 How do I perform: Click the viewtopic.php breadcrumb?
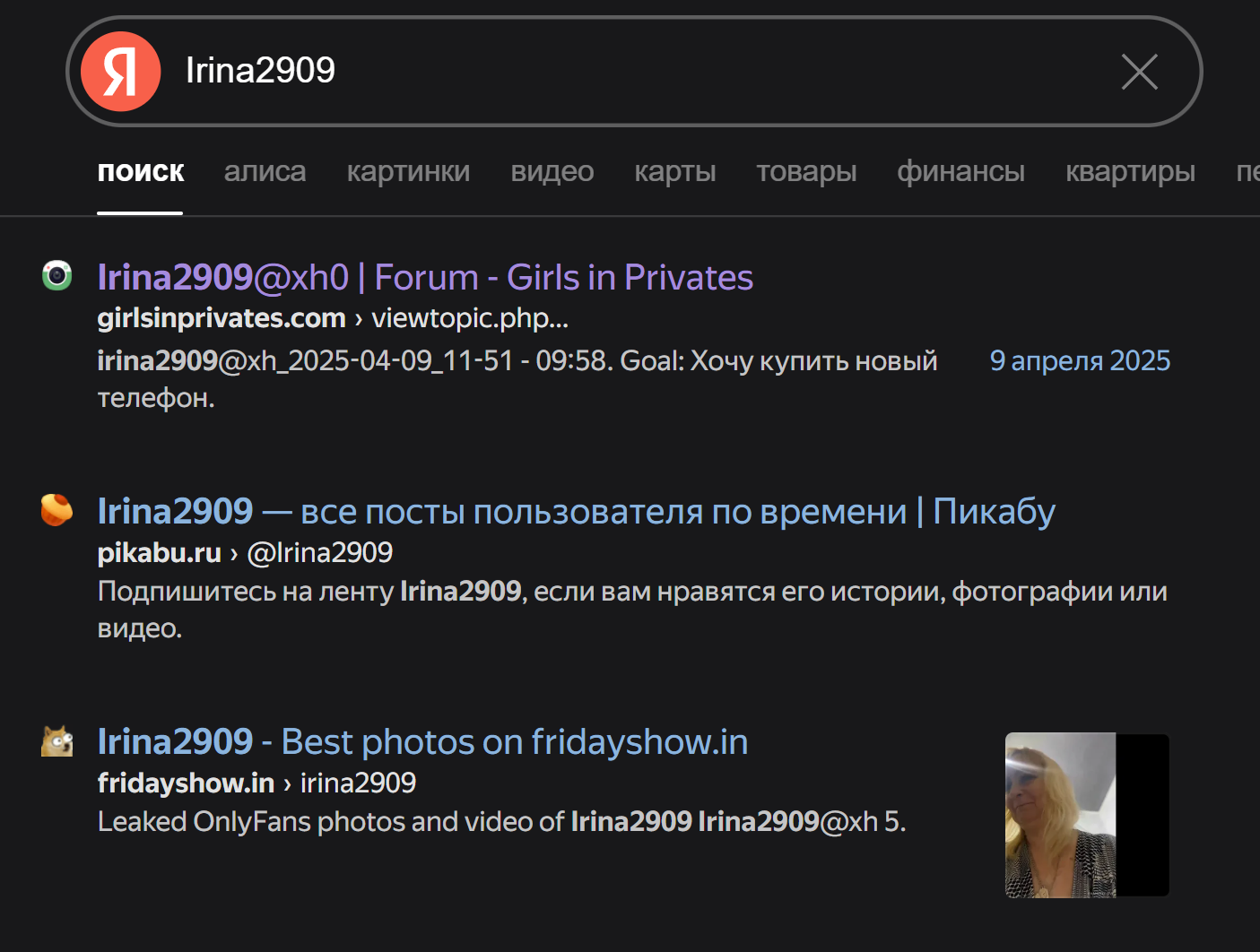pos(470,318)
